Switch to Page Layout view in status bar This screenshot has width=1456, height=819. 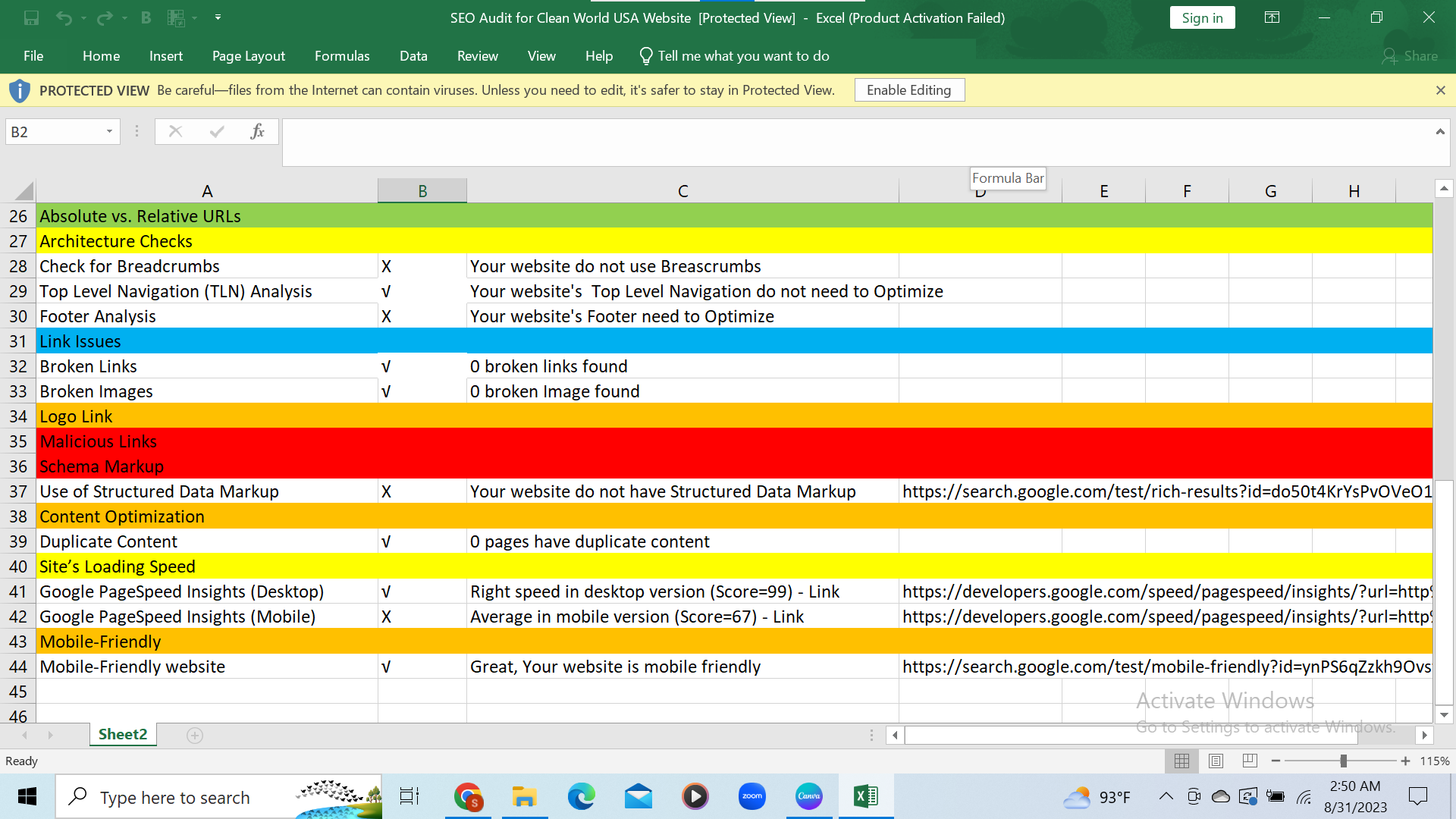click(1216, 761)
